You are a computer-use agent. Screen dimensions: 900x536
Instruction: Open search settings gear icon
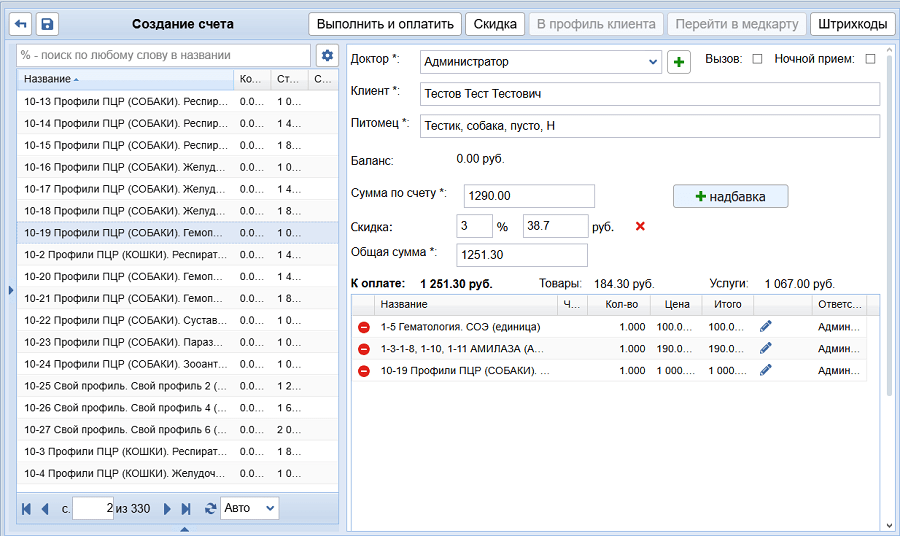(x=327, y=55)
